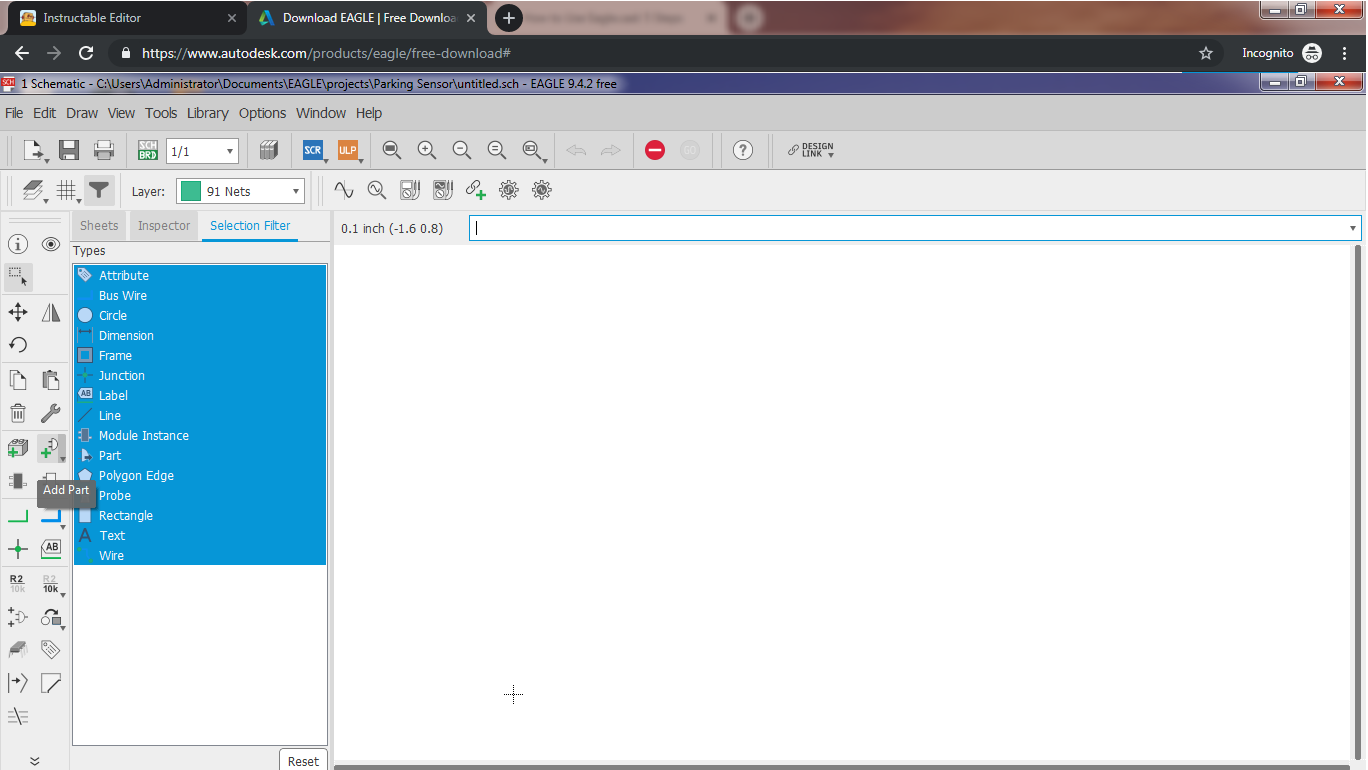Click the Add Part tool

pos(49,449)
